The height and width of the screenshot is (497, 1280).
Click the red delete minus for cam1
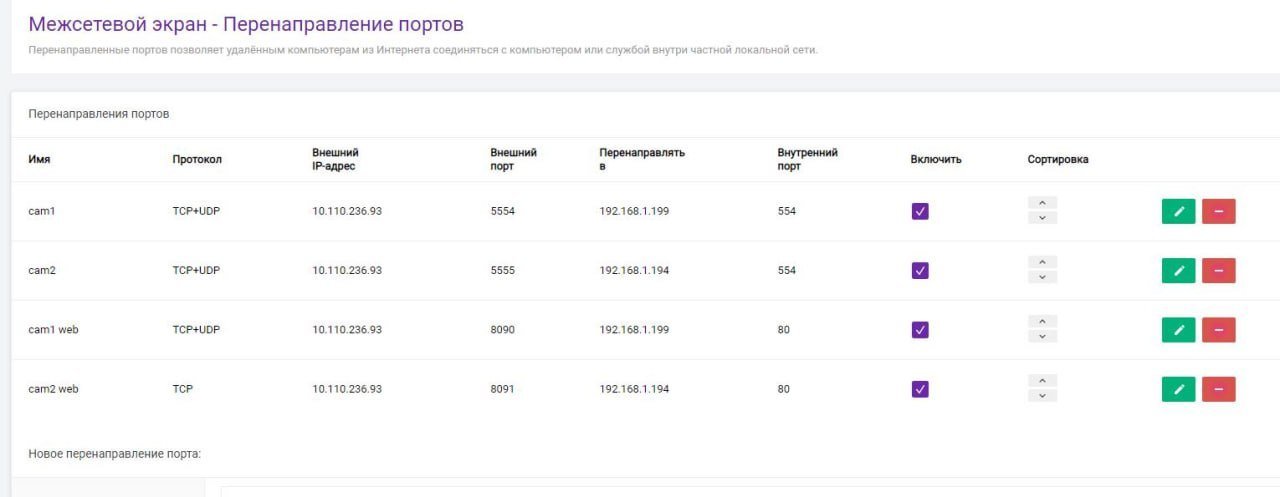click(x=1218, y=211)
